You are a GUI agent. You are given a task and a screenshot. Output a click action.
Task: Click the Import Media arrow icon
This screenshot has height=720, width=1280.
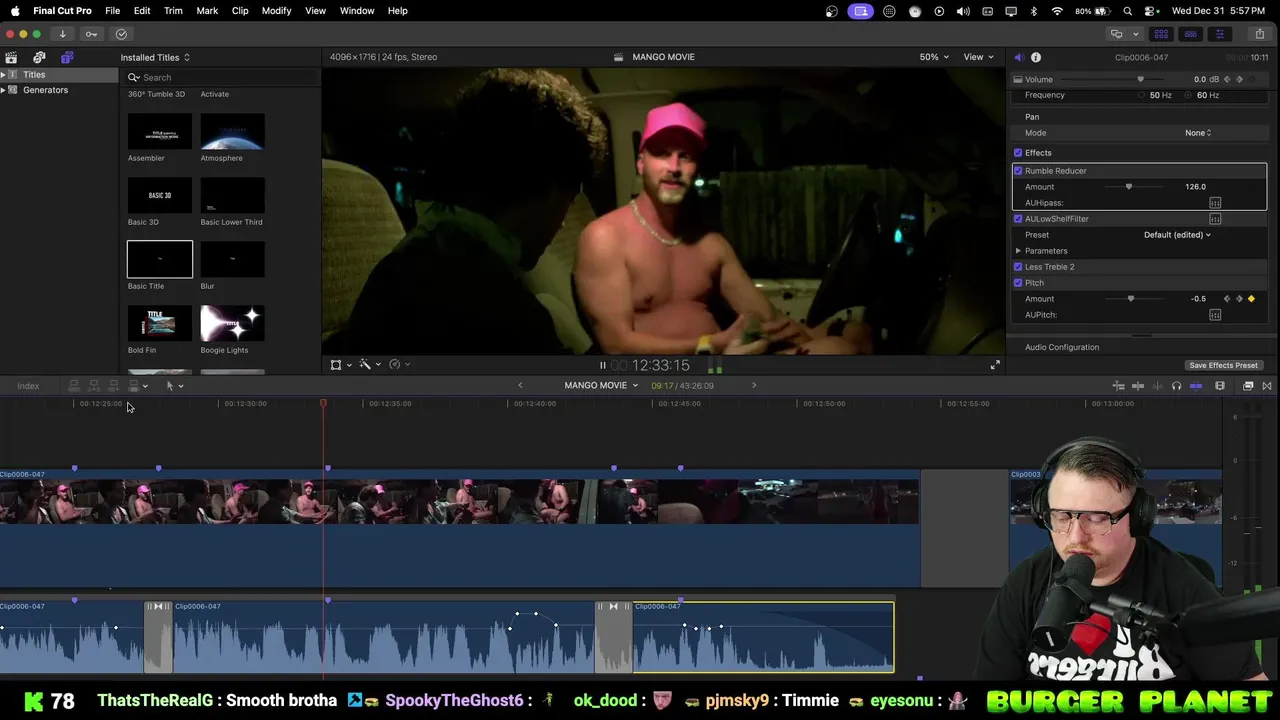tap(62, 34)
